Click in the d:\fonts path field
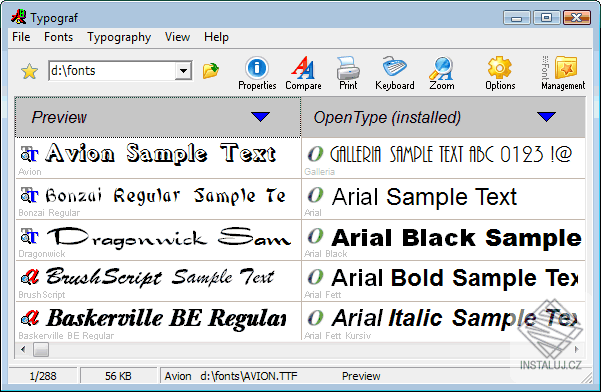Image resolution: width=601 pixels, height=392 pixels. tap(113, 71)
